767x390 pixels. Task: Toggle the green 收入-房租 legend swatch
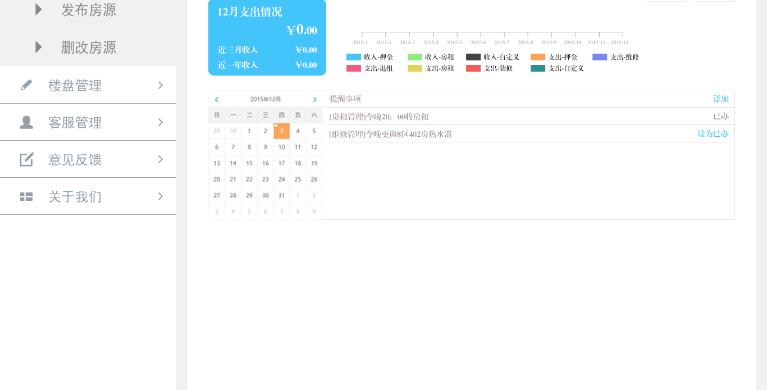[415, 57]
